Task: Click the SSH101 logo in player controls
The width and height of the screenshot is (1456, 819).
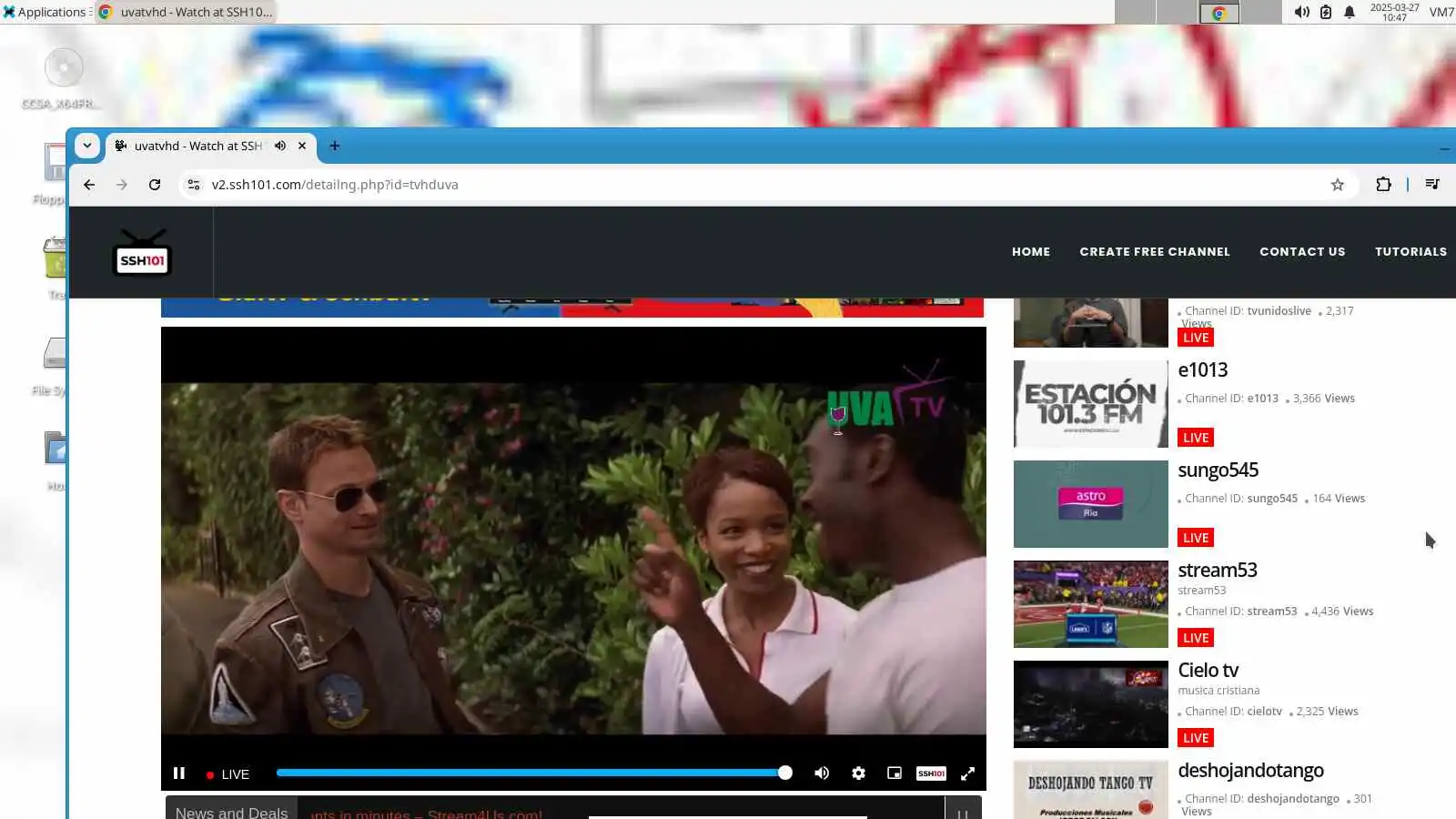Action: pyautogui.click(x=931, y=773)
